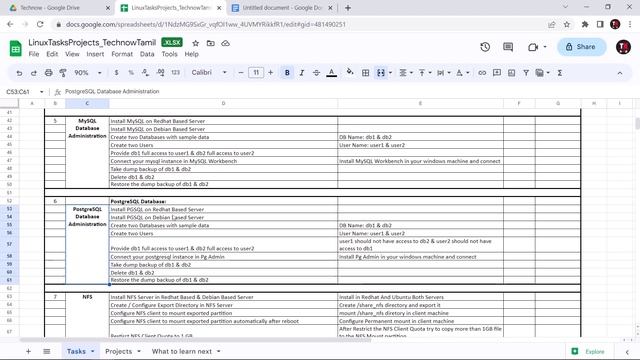Format as currency with the dollar icon
The height and width of the screenshot is (360, 640).
(x=116, y=73)
